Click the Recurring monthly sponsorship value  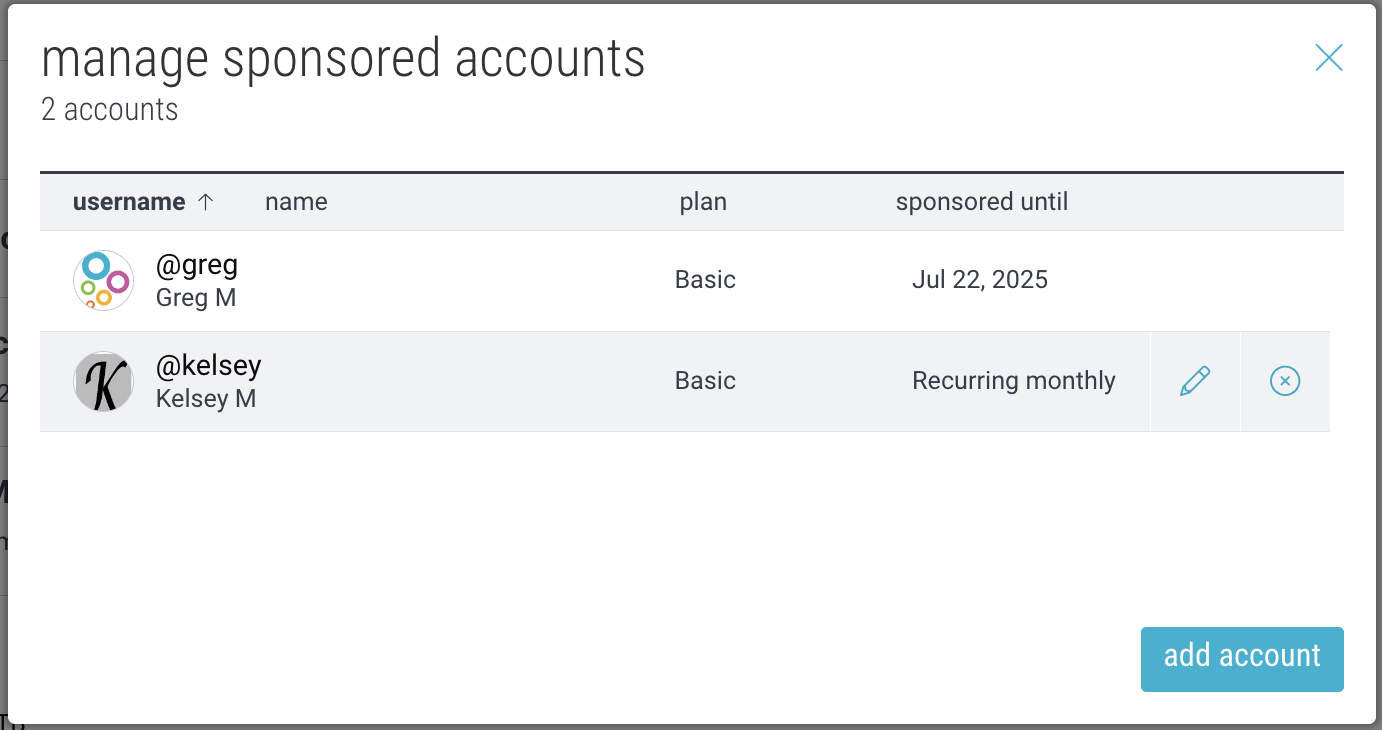click(1014, 381)
